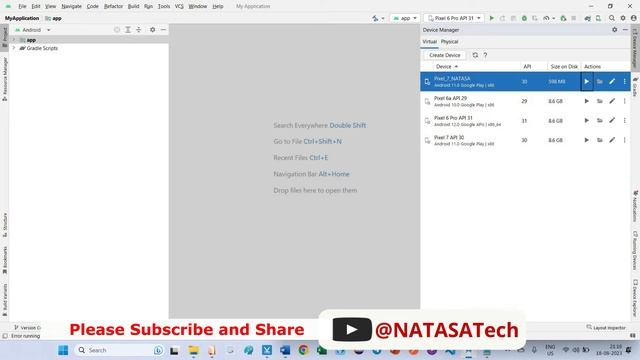Open Device Manager panel settings gear
Viewport: 640px width, 360px height.
614,30
